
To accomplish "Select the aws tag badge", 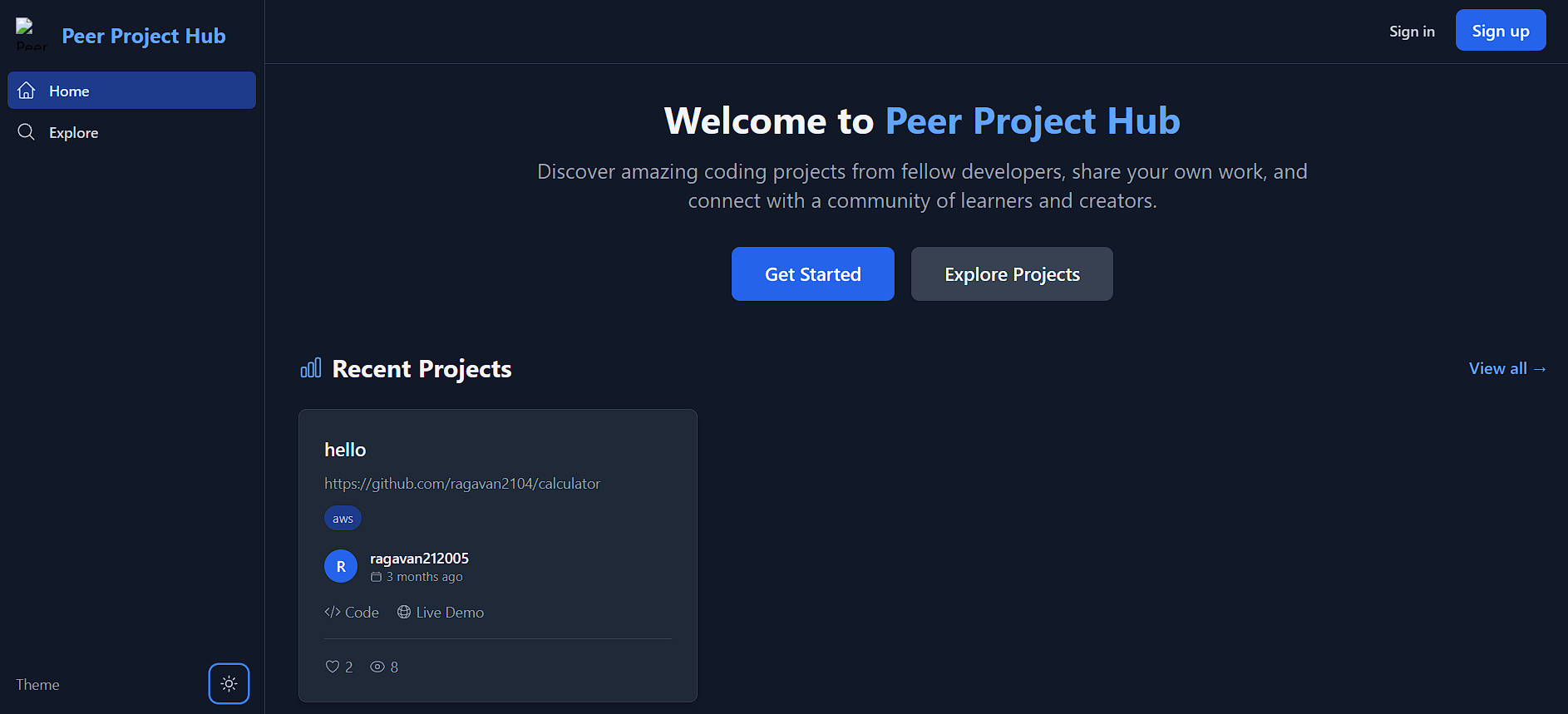I will pos(343,519).
